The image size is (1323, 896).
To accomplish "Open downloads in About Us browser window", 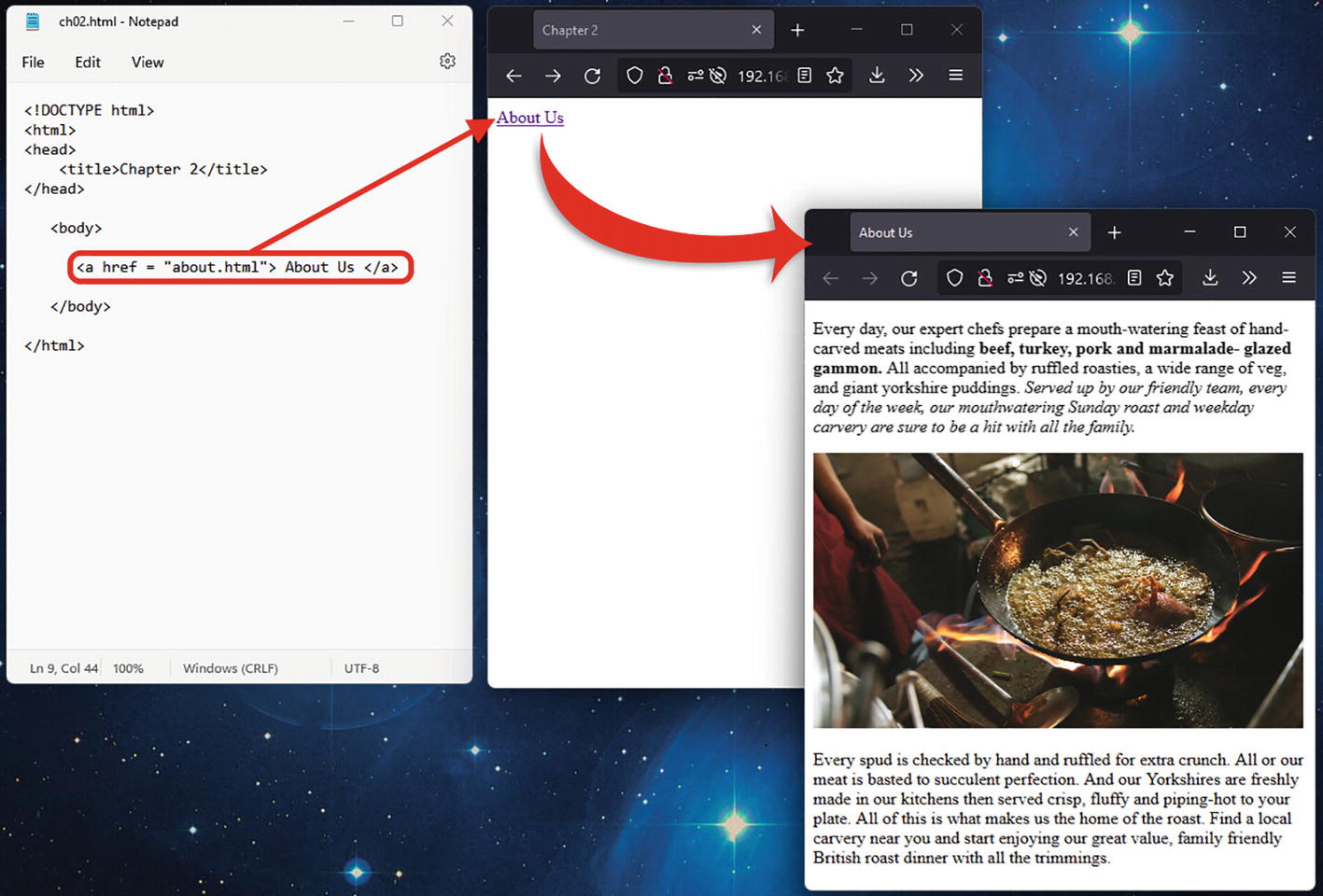I will (1210, 278).
